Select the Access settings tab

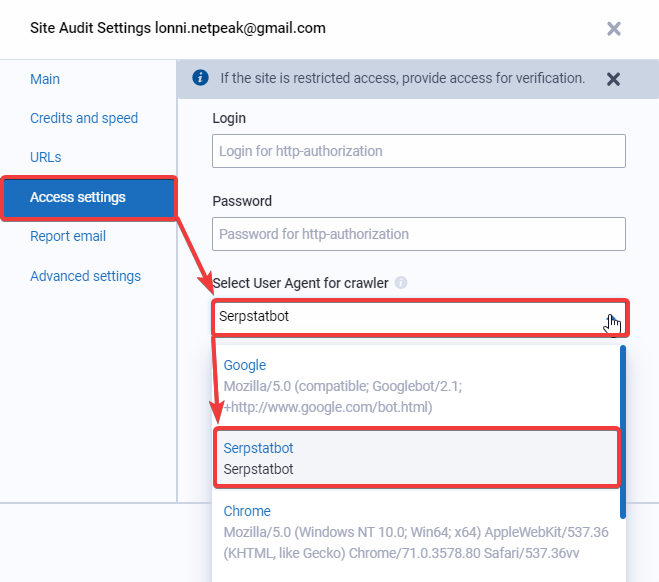click(89, 197)
